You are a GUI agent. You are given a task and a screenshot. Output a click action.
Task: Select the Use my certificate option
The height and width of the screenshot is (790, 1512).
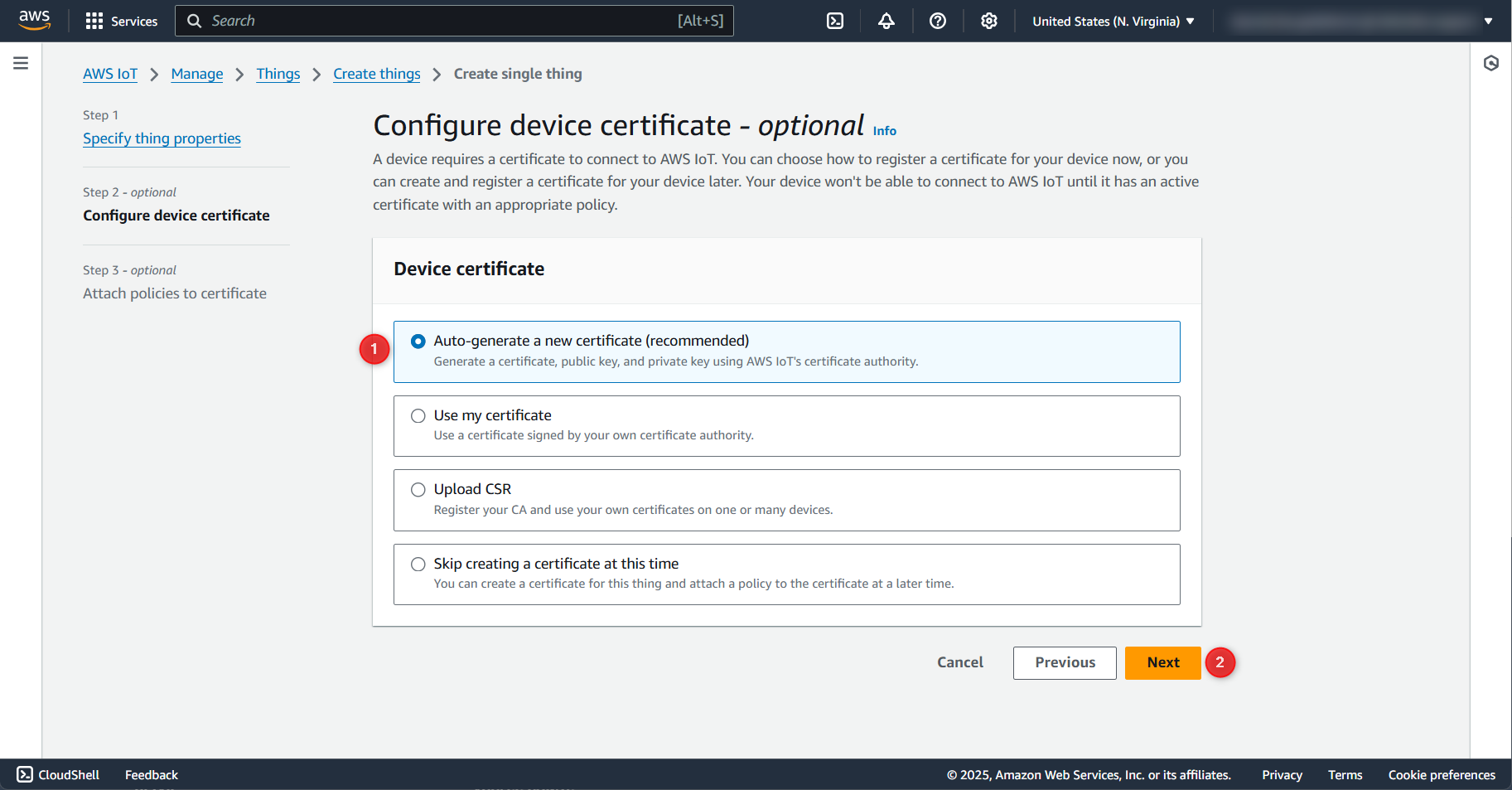(x=418, y=416)
